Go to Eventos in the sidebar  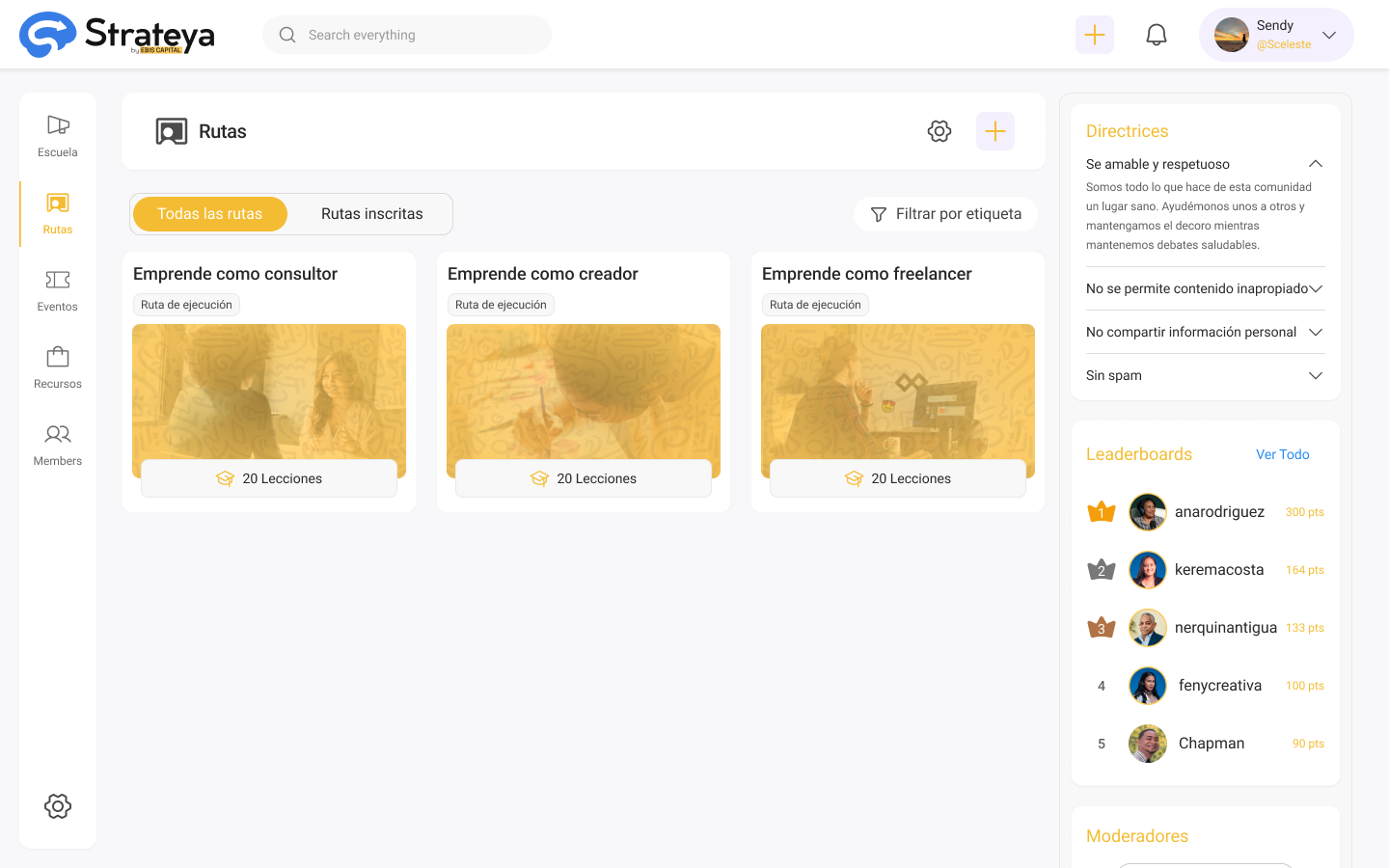tap(58, 290)
